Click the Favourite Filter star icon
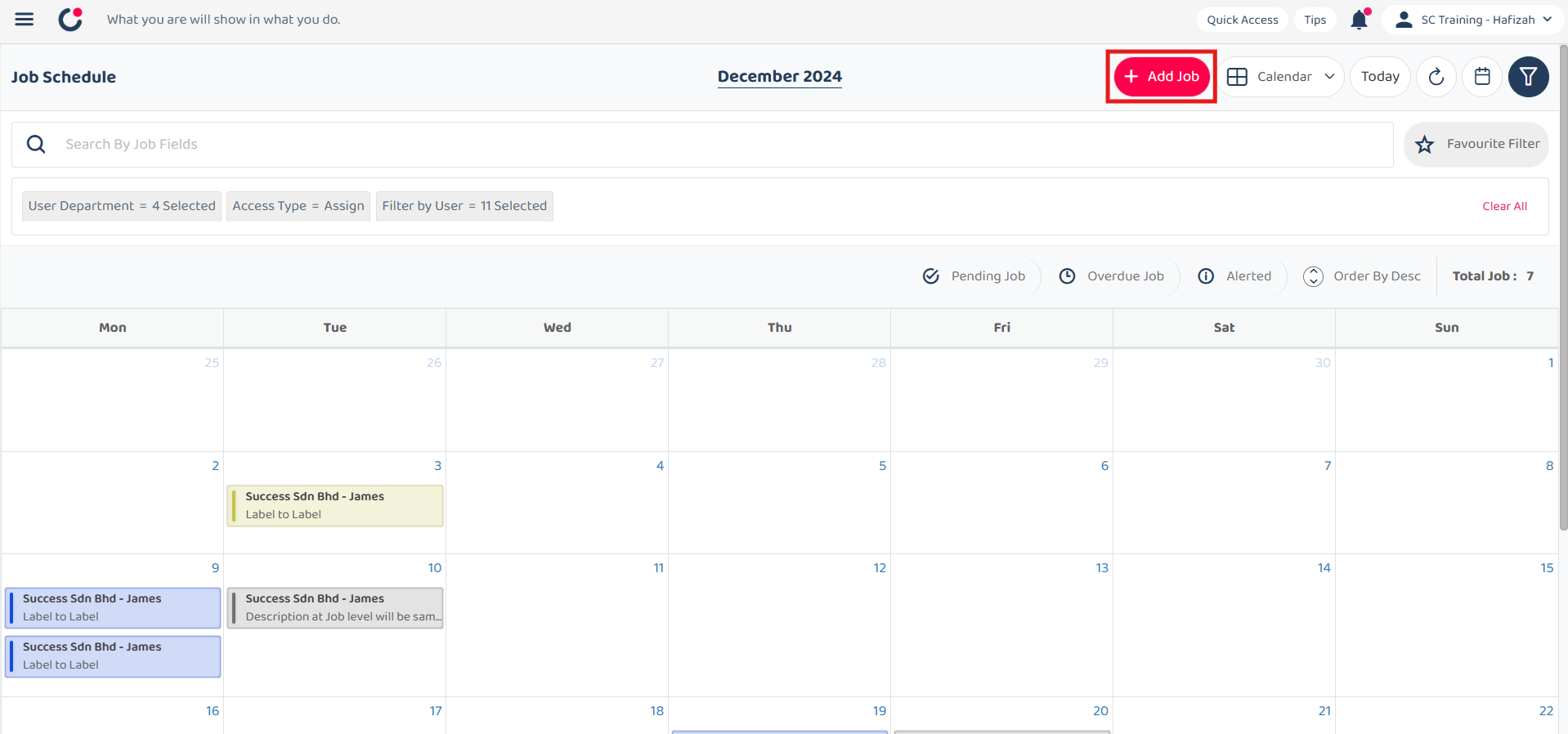This screenshot has width=1568, height=734. click(x=1425, y=145)
